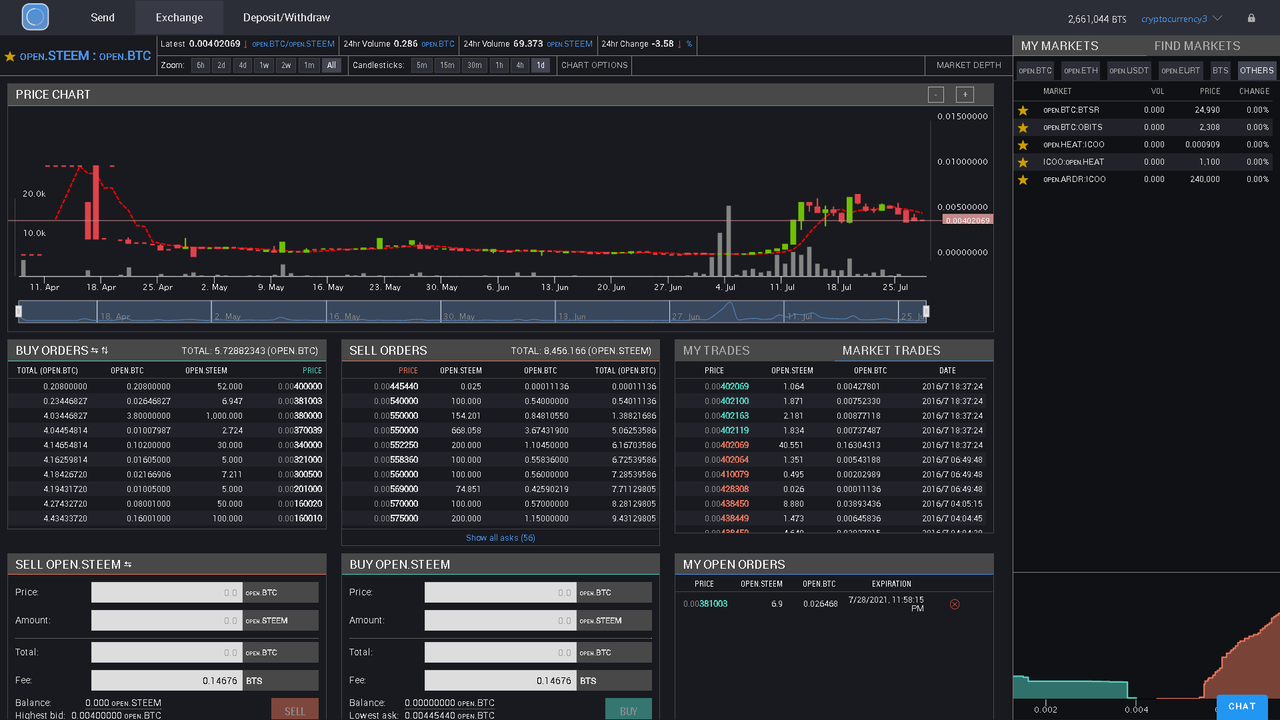The width and height of the screenshot is (1280, 720).
Task: Filter markets by OPEN.BTC base
Action: pyautogui.click(x=1035, y=71)
